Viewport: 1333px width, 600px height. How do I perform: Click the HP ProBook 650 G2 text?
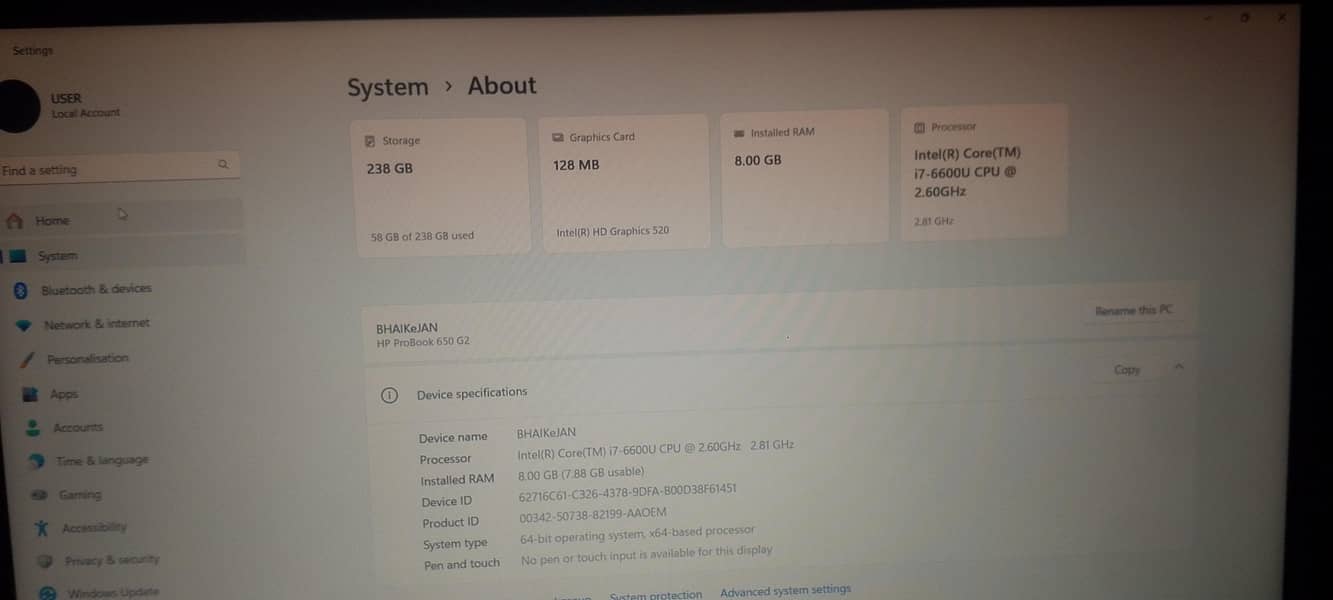(423, 342)
